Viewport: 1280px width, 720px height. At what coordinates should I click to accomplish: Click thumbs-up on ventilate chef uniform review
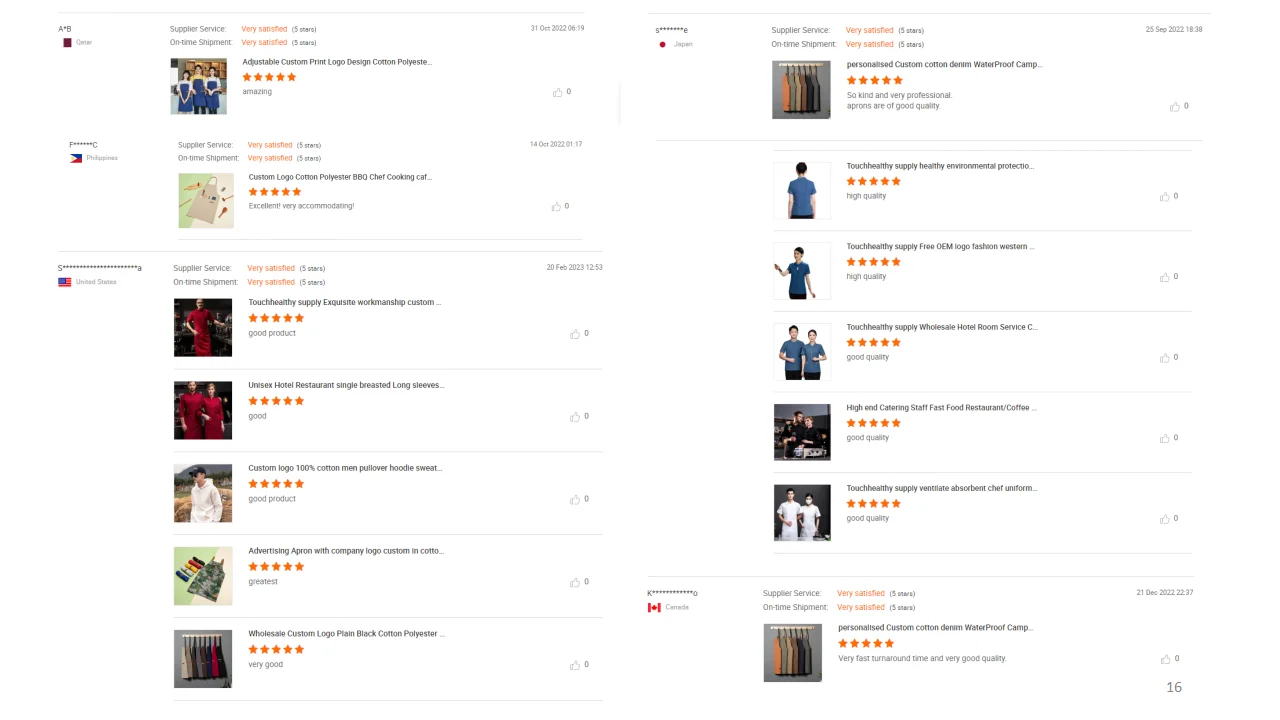click(x=1164, y=519)
